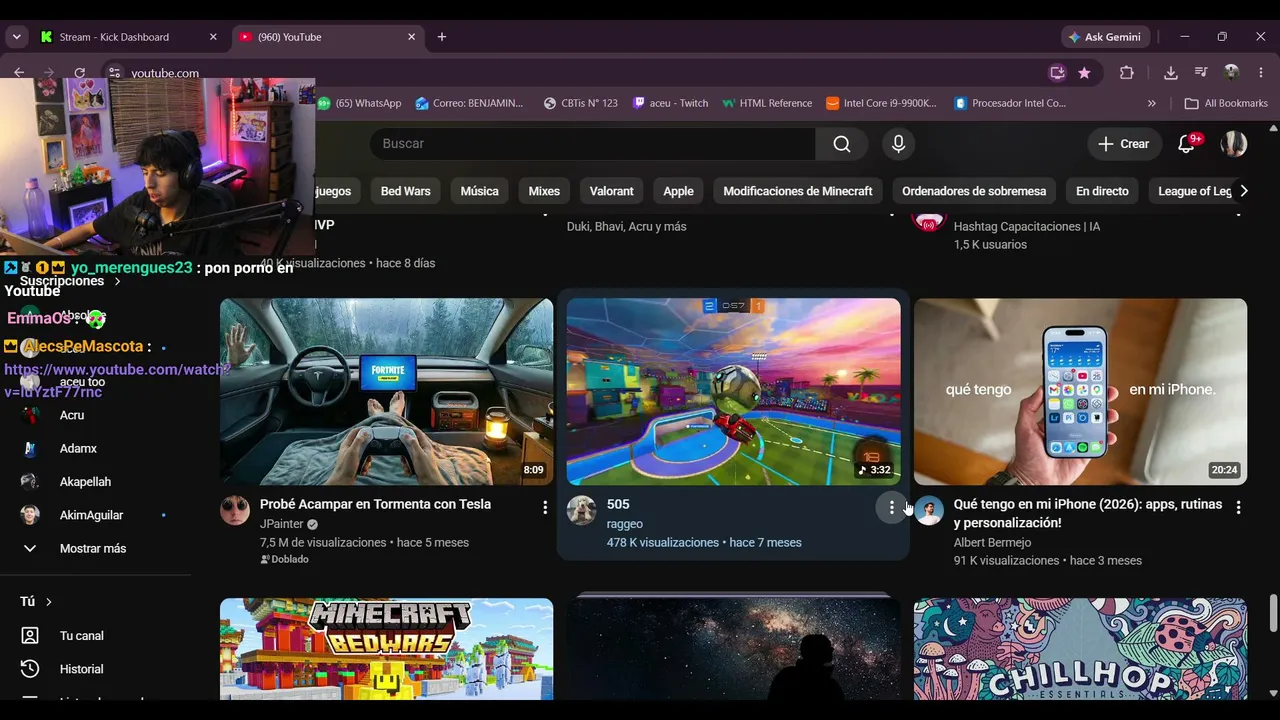Open the Chrome three-dot menu
This screenshot has height=720, width=1280.
pyautogui.click(x=1261, y=73)
